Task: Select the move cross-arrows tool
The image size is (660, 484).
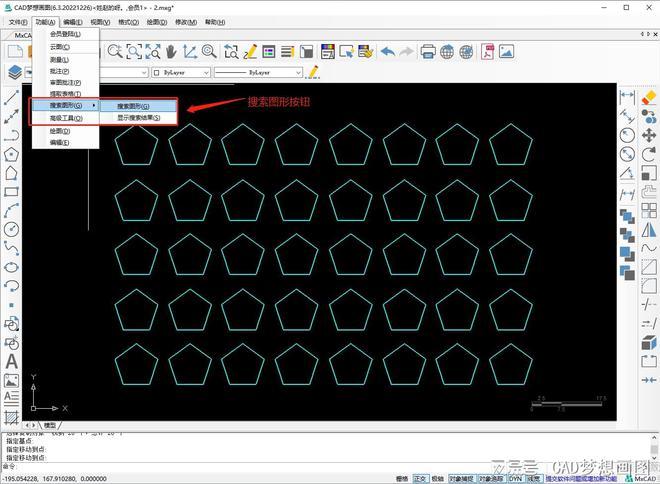Action: [649, 136]
